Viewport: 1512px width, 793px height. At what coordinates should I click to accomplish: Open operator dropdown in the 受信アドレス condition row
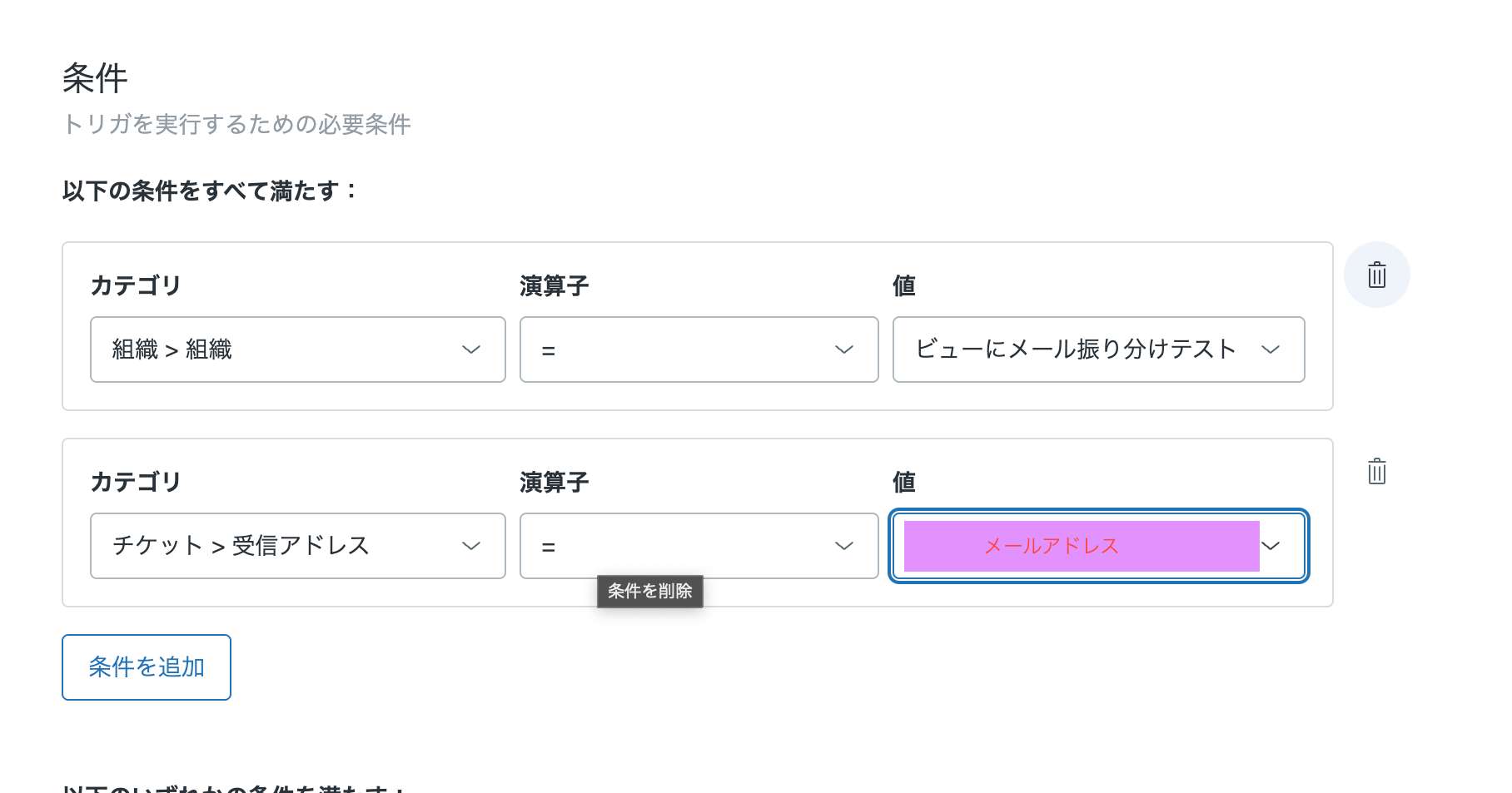tap(699, 546)
